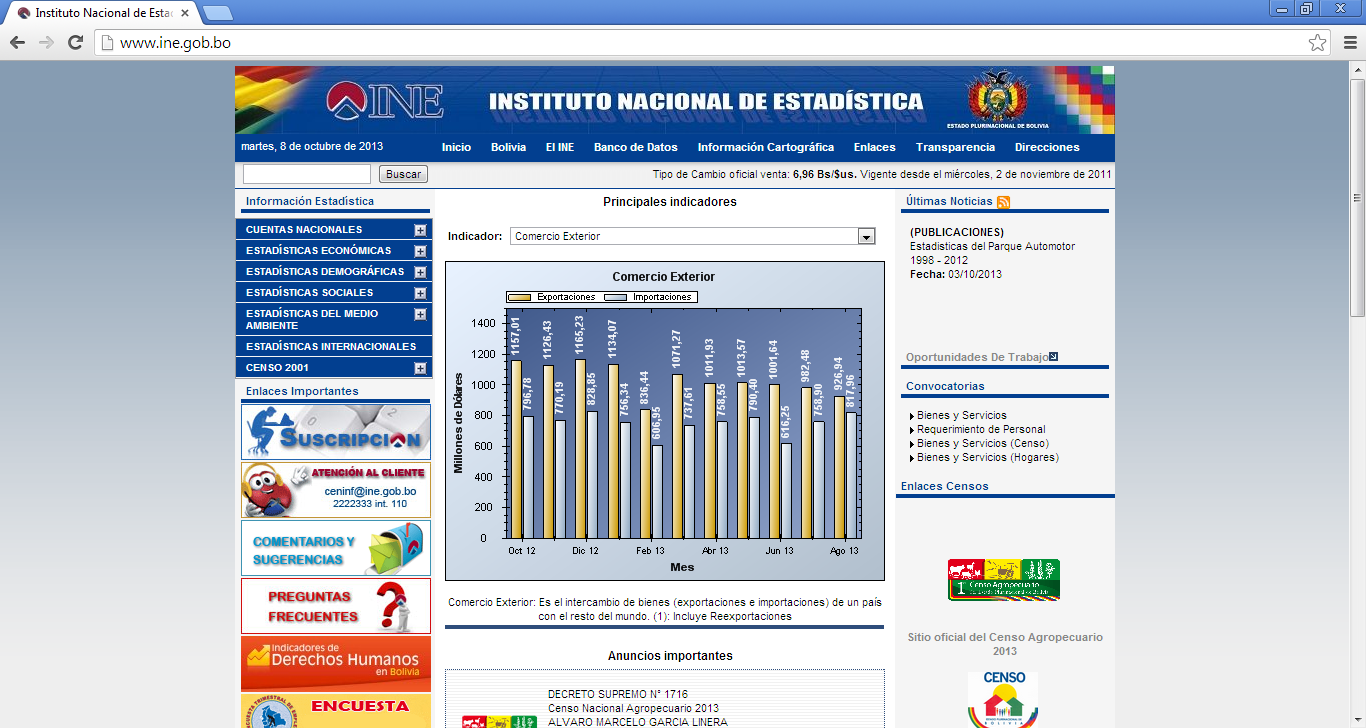Click the Exportaciones legend color box
The width and height of the screenshot is (1366, 728).
click(521, 297)
